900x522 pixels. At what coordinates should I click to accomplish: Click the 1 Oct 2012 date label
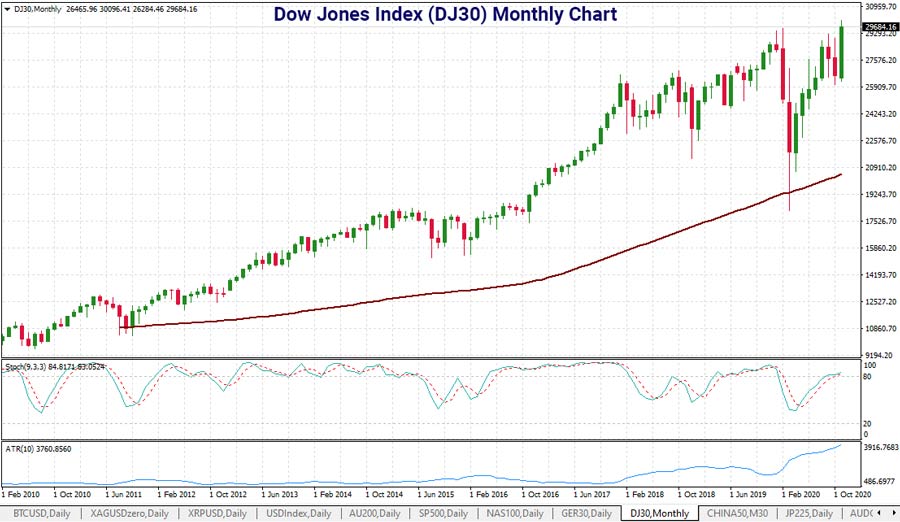pos(228,494)
